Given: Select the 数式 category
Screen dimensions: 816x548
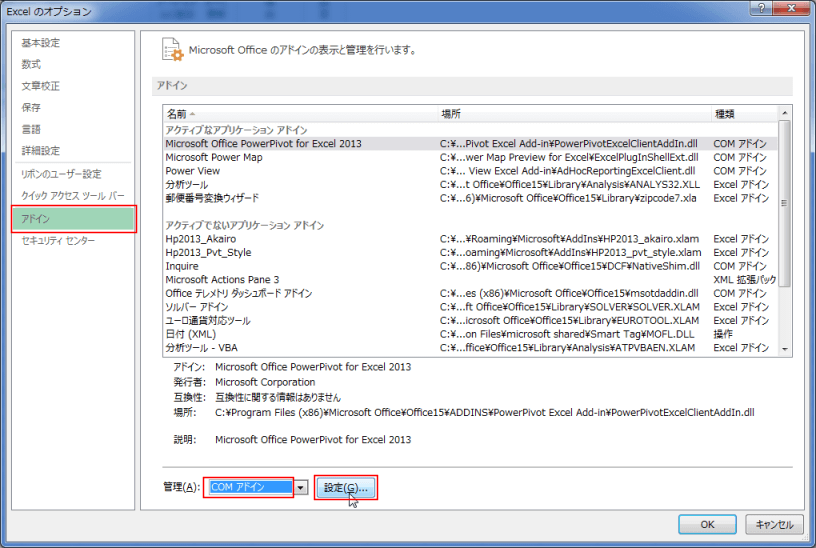Looking at the screenshot, I should [31, 65].
